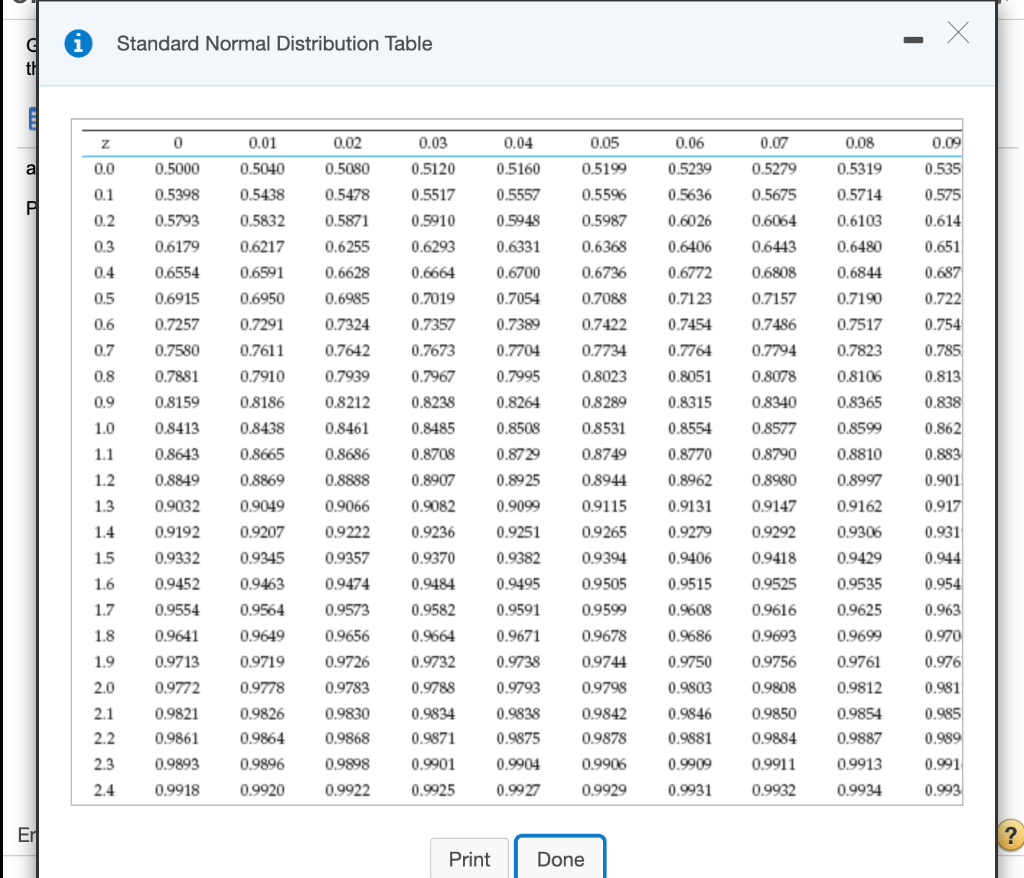This screenshot has height=878, width=1024.
Task: Click table value 0.9192
Action: pos(177,532)
